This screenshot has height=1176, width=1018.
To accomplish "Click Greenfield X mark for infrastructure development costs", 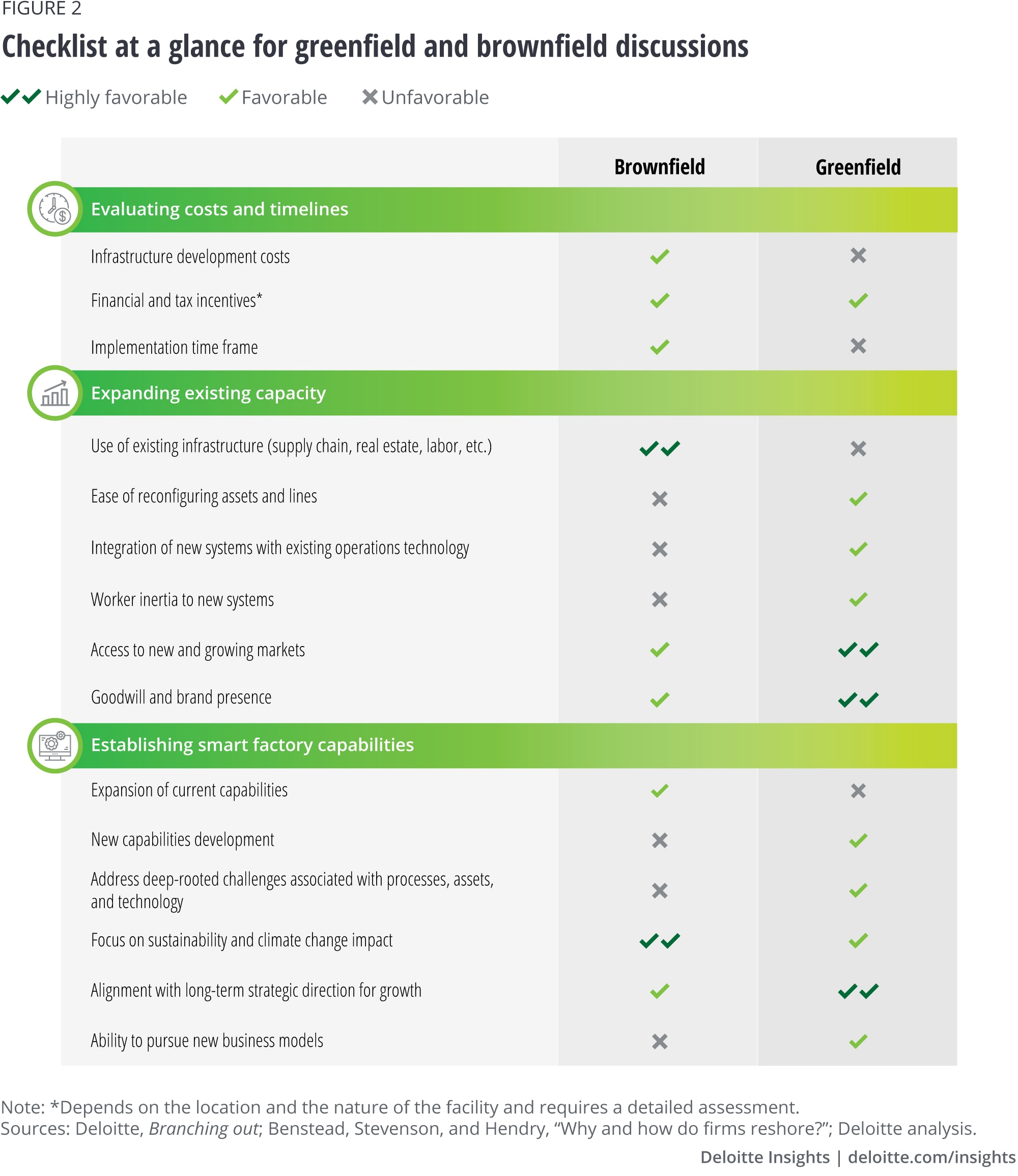I will (x=858, y=256).
